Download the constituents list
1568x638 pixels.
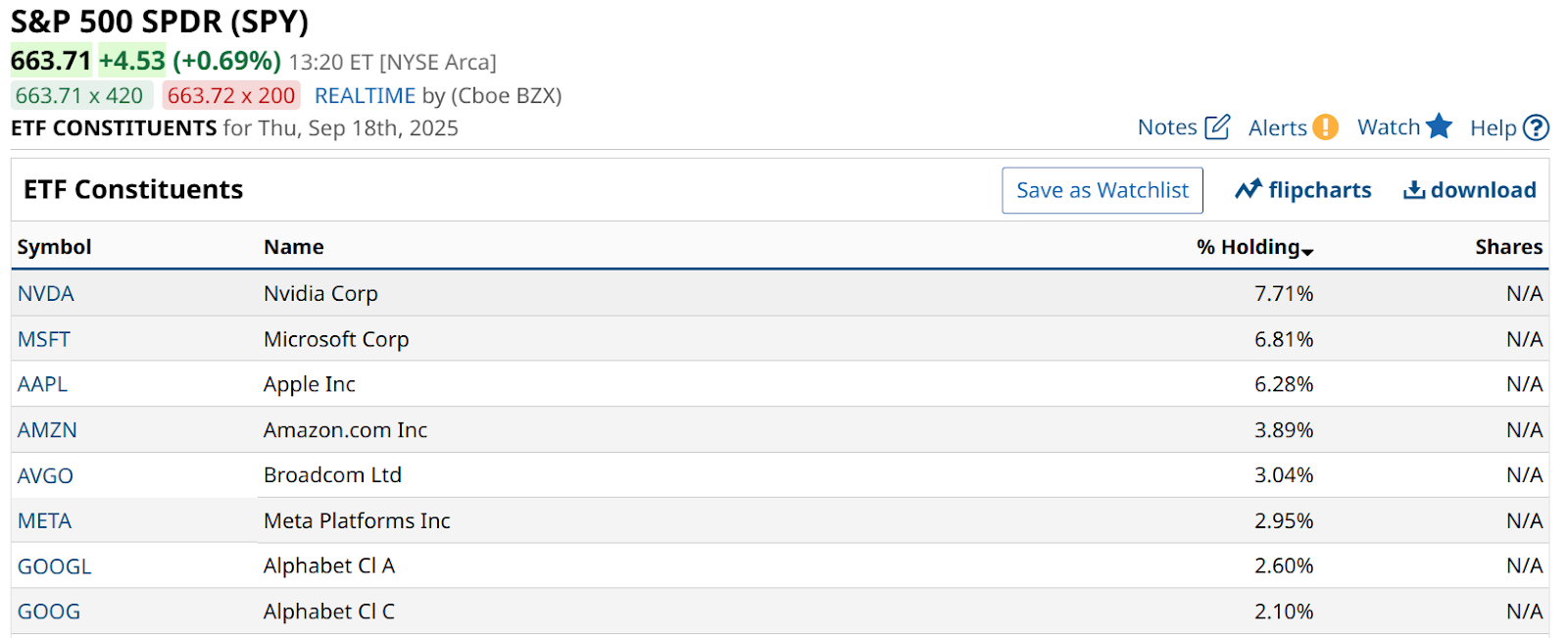[x=1470, y=190]
